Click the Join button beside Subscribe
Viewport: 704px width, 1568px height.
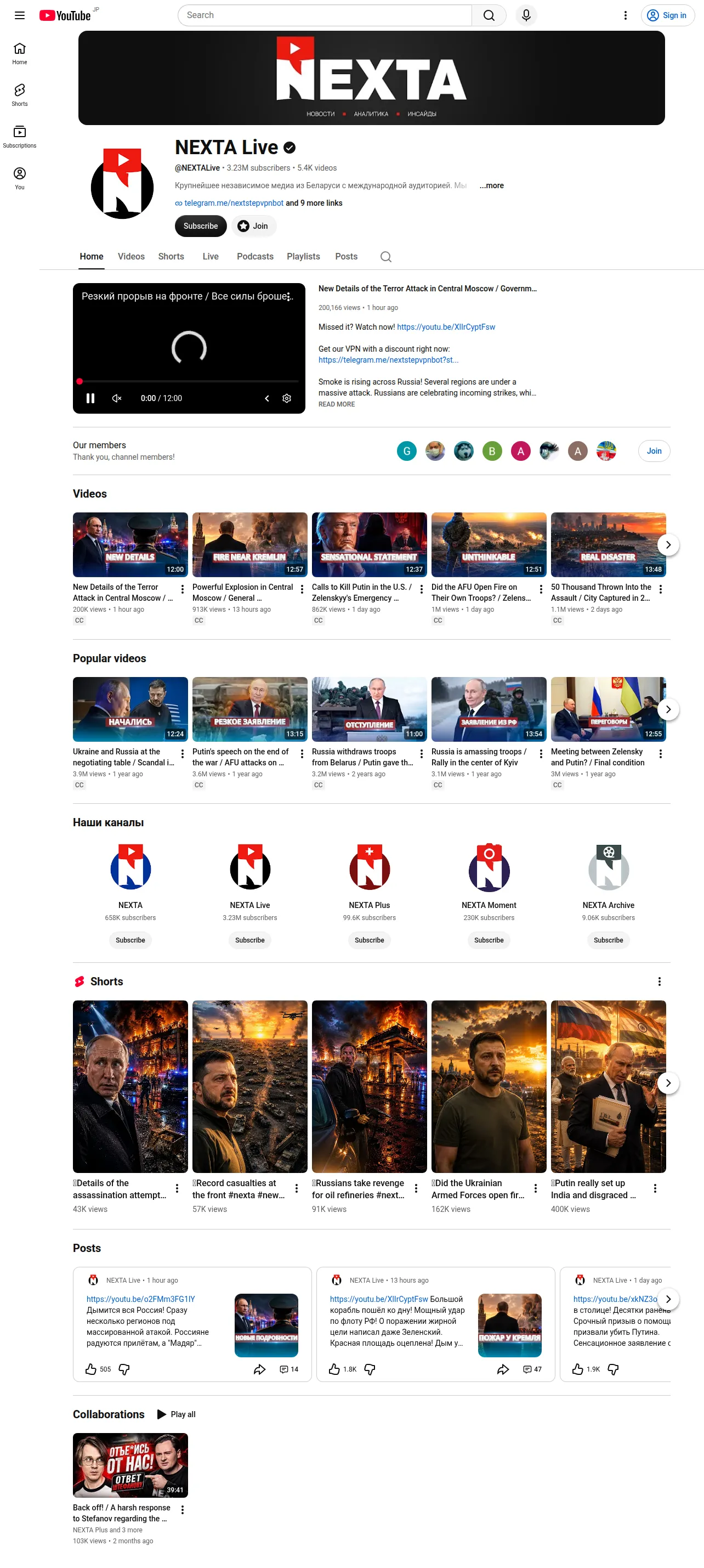(254, 226)
